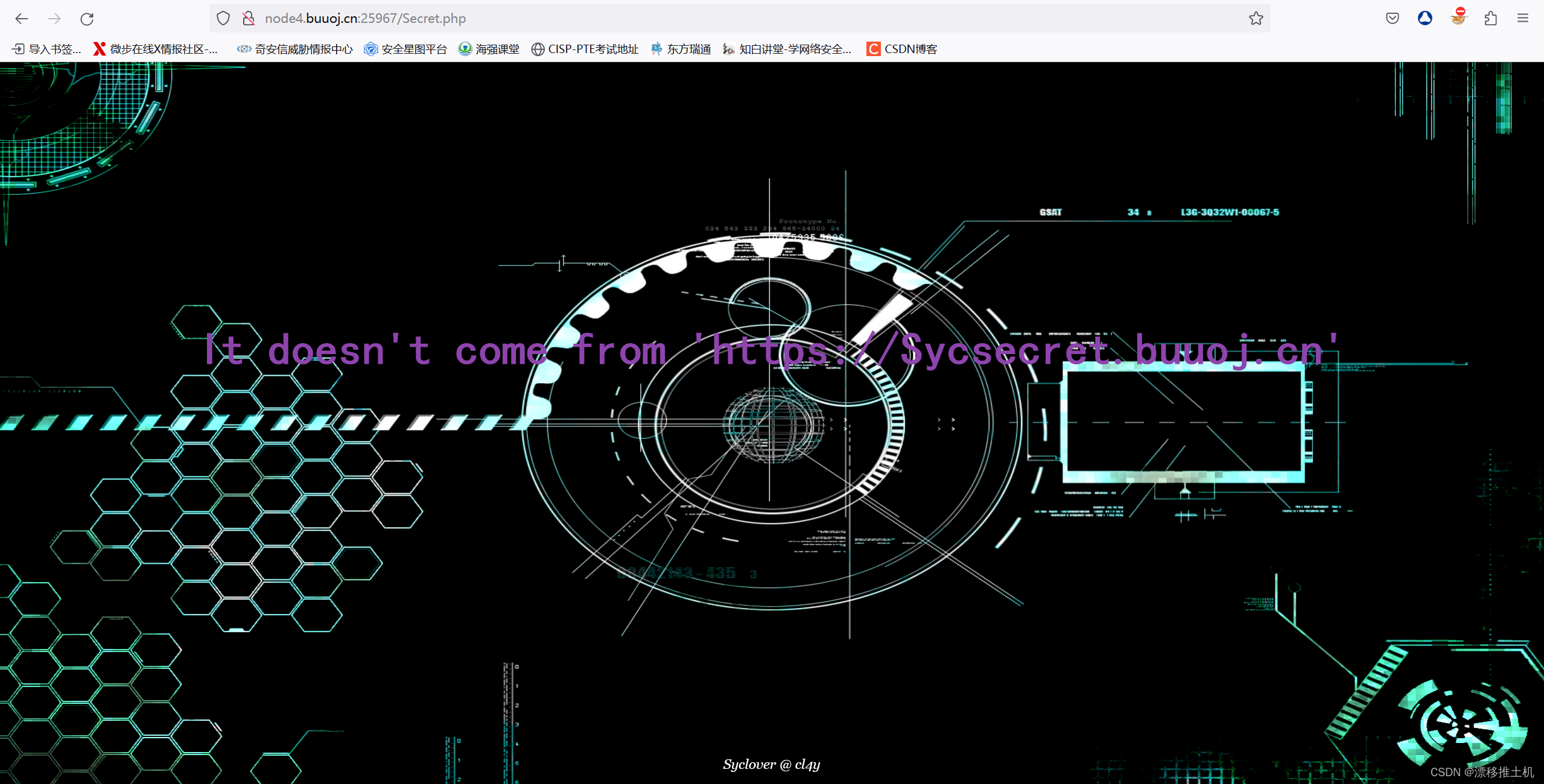Click the tracking protection shield icon

(223, 17)
